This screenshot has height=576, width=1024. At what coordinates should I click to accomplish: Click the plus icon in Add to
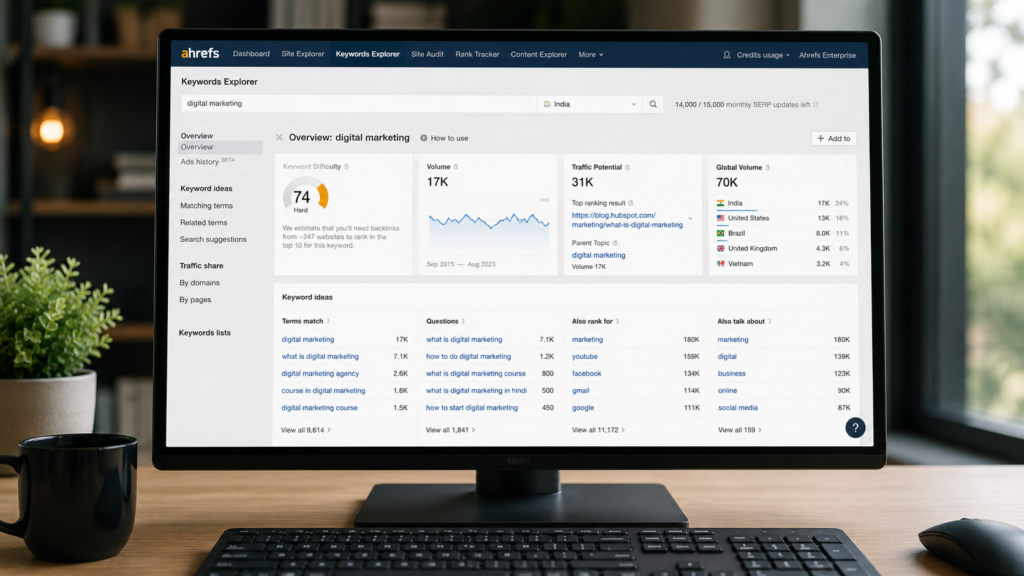click(x=821, y=138)
